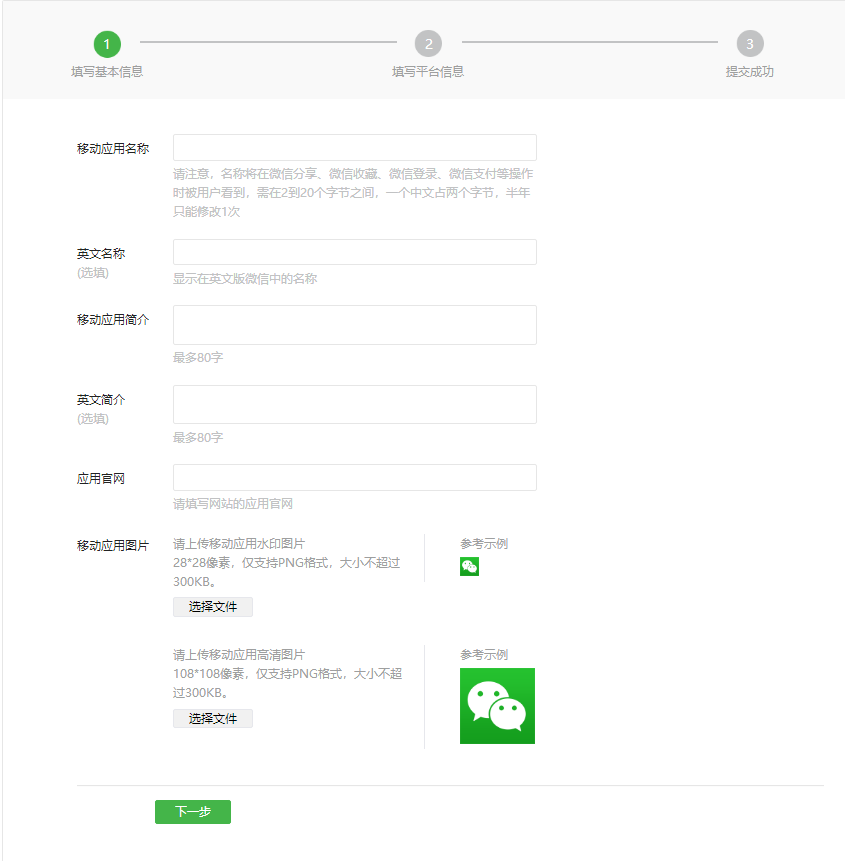The height and width of the screenshot is (861, 845).
Task: Click the green 下一步 button
Action: [193, 812]
